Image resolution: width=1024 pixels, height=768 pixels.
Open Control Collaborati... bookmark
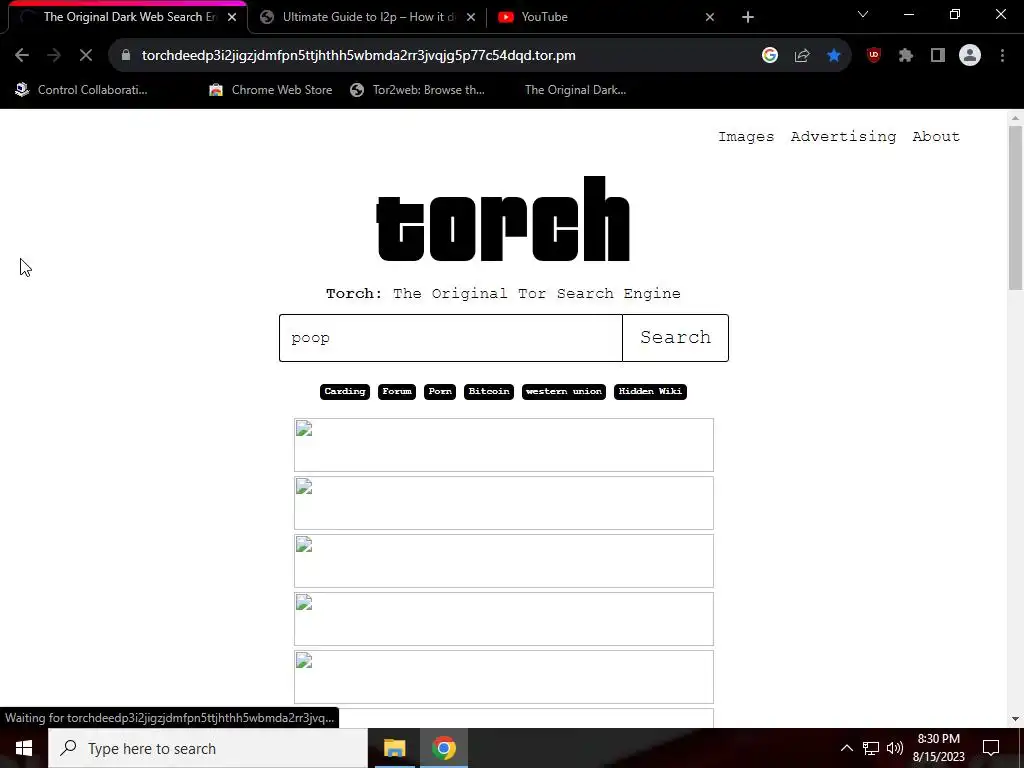[81, 90]
